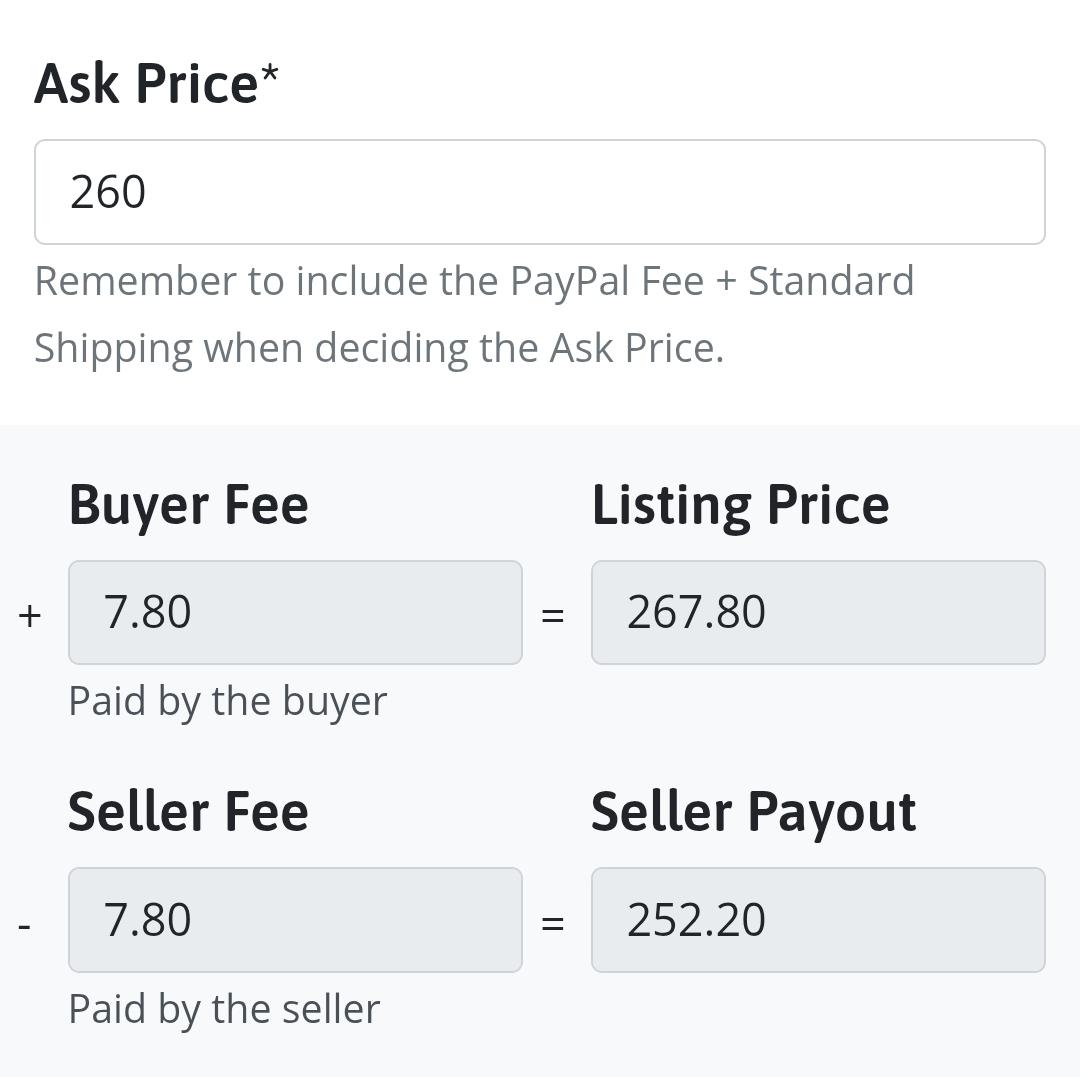Click the 'Paid by the seller' note
1080x1077 pixels.
click(224, 1009)
